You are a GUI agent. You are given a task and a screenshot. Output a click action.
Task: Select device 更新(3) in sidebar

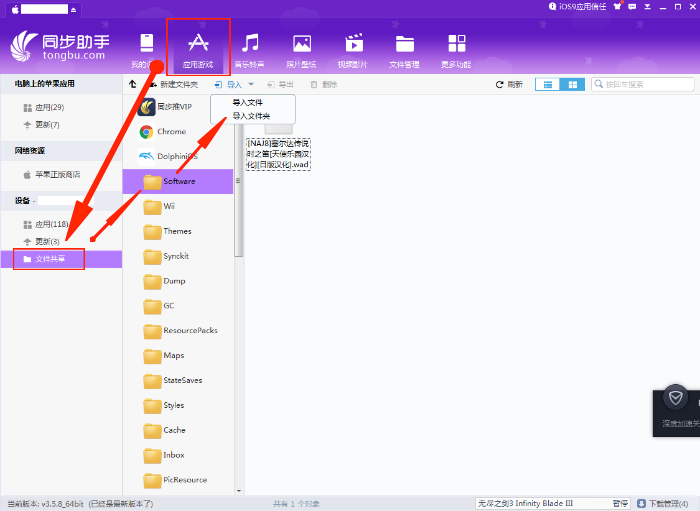click(42, 241)
